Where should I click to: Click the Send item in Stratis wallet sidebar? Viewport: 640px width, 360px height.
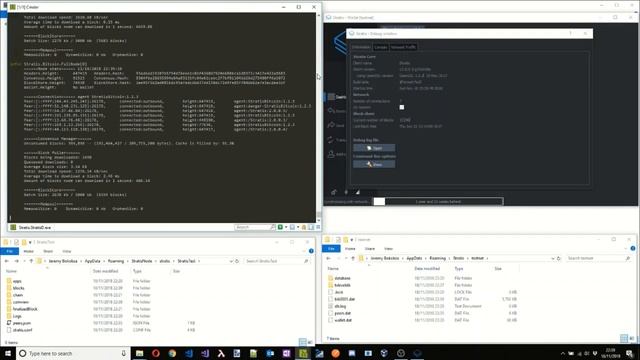tap(337, 125)
